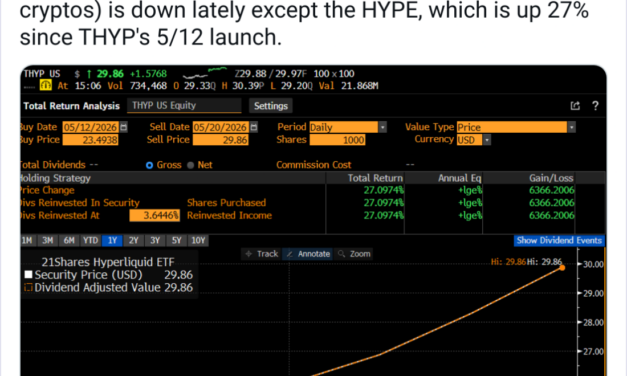Viewport: 627px width, 376px height.
Task: Click the Buy Date field 05/12/2026
Action: pos(90,127)
